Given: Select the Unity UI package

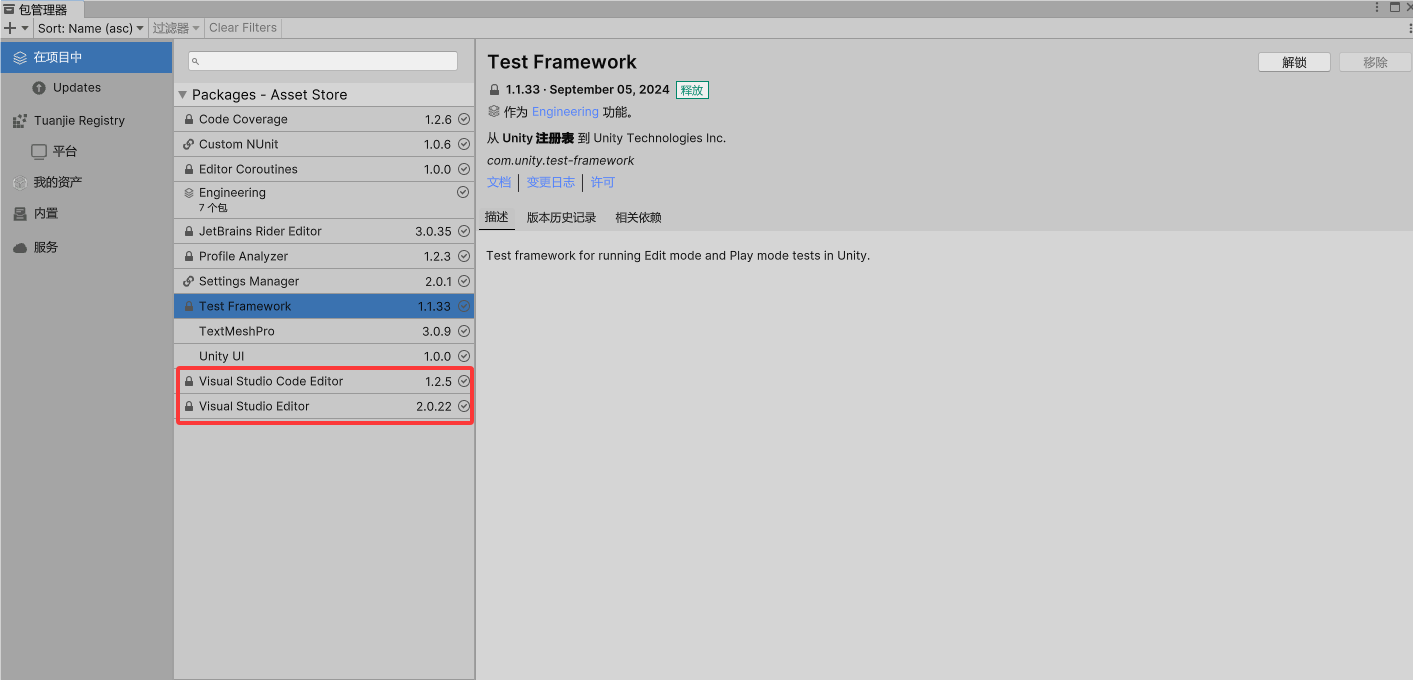Looking at the screenshot, I should (x=324, y=356).
